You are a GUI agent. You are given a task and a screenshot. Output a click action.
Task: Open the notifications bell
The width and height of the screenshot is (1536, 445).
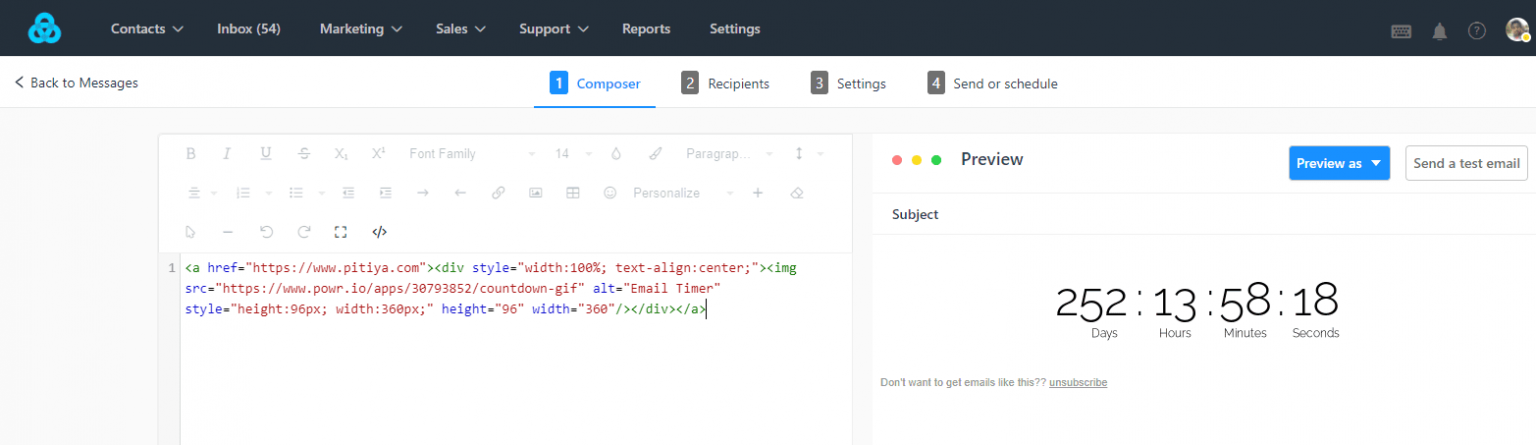[1439, 31]
